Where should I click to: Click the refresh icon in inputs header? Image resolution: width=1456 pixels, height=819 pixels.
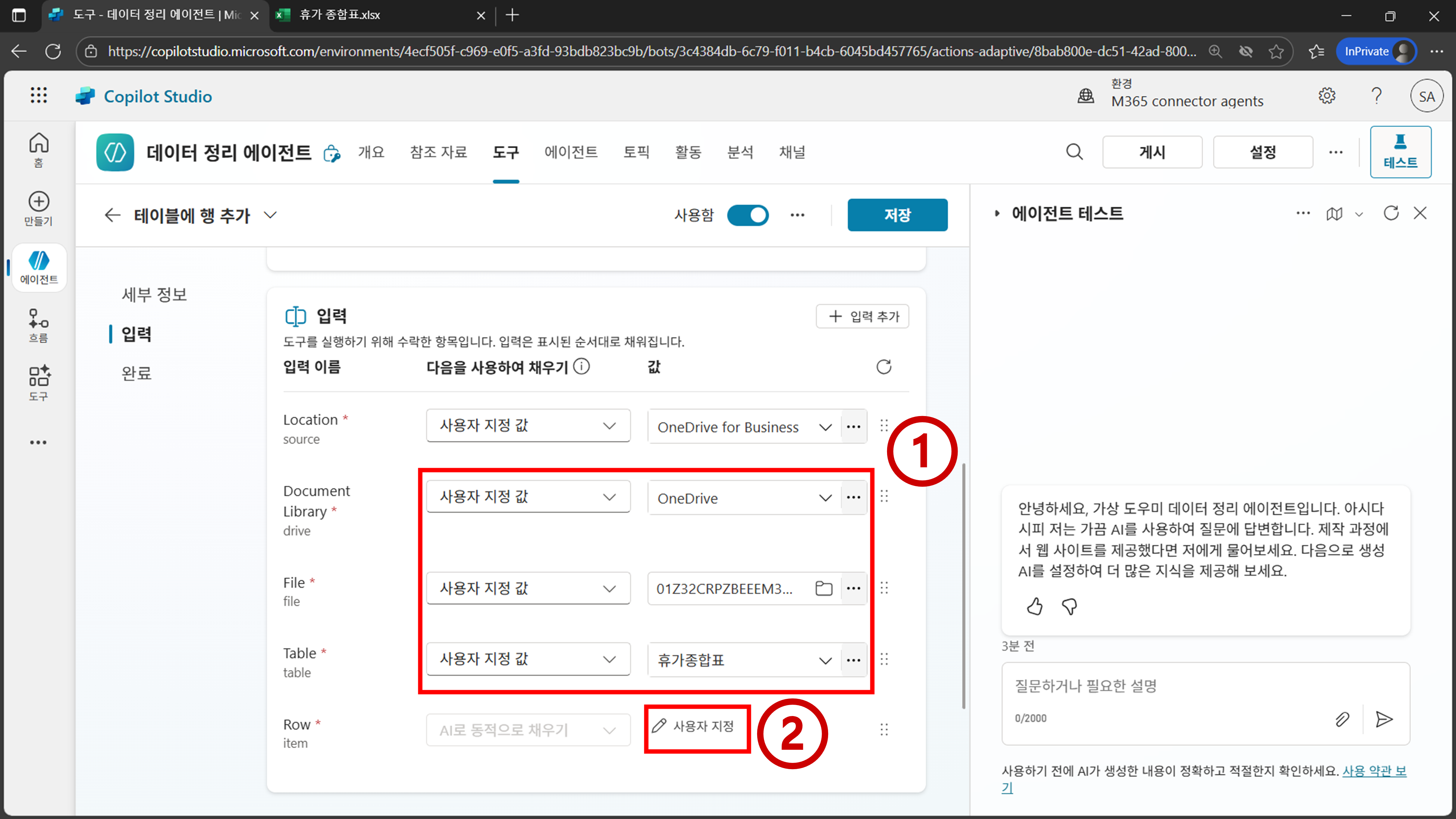[x=883, y=367]
